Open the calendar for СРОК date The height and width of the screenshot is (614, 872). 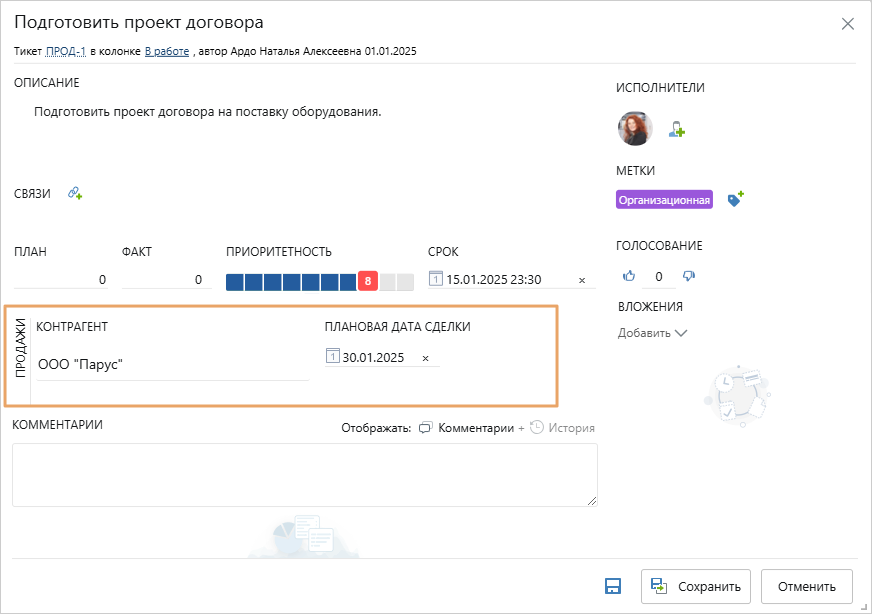pos(435,279)
